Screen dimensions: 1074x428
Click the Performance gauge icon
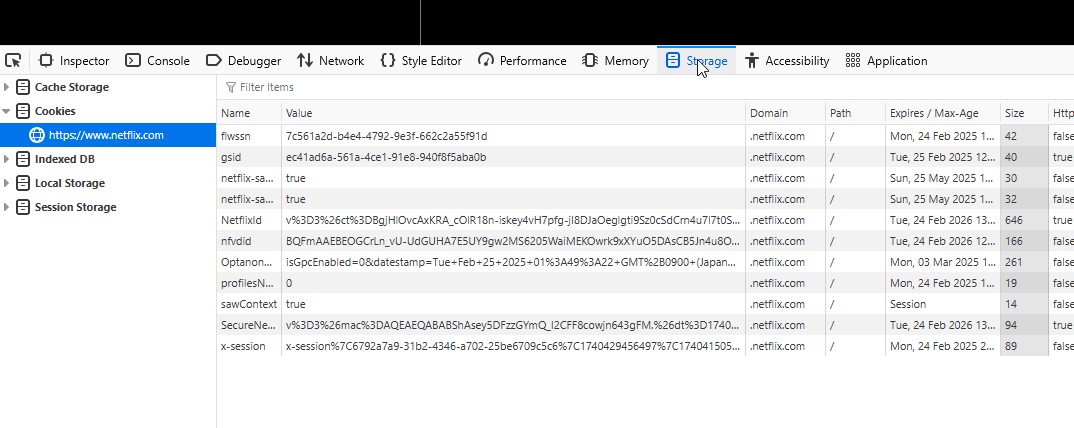(486, 60)
